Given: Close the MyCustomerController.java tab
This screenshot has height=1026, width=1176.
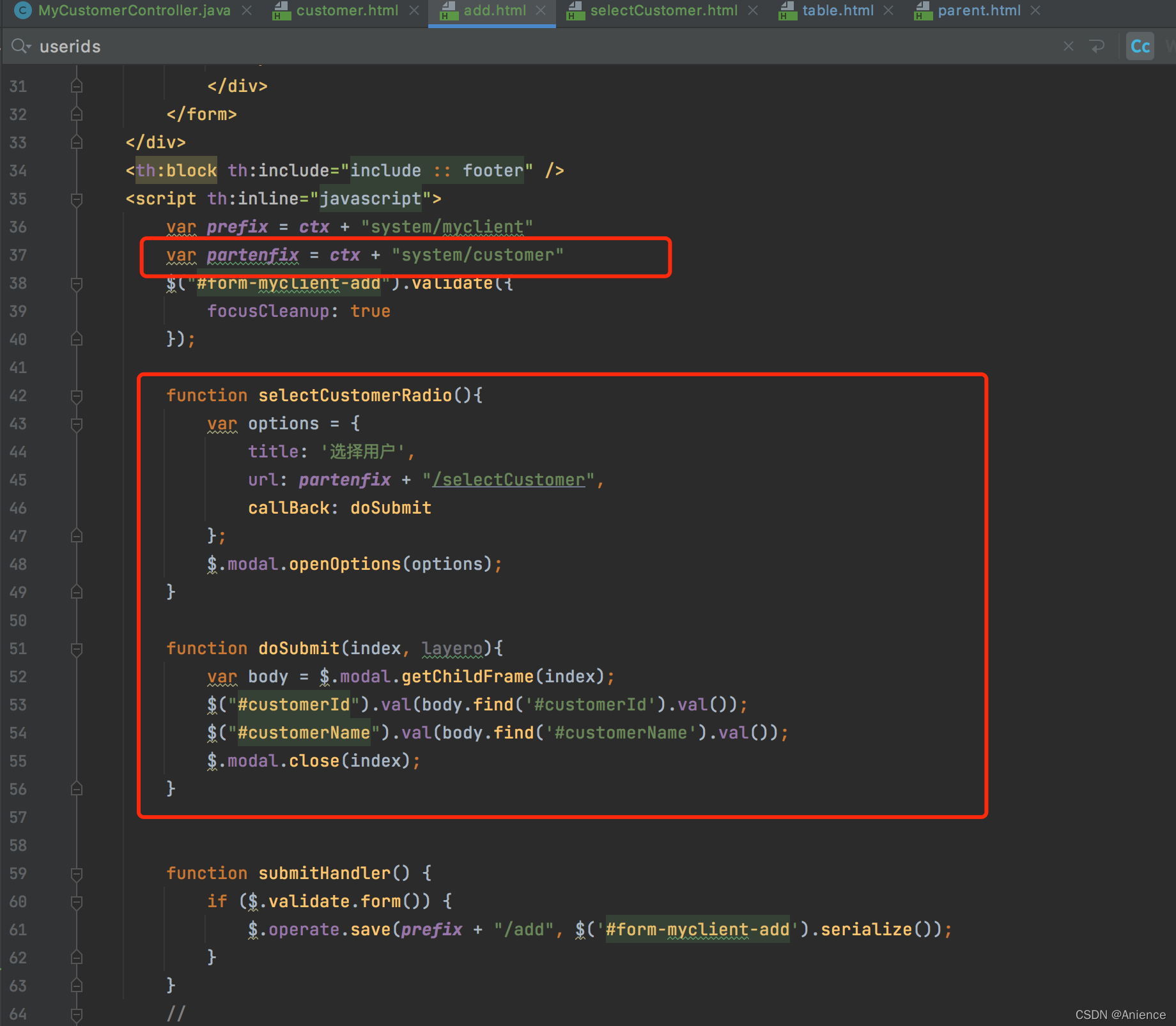Looking at the screenshot, I should click(x=247, y=11).
